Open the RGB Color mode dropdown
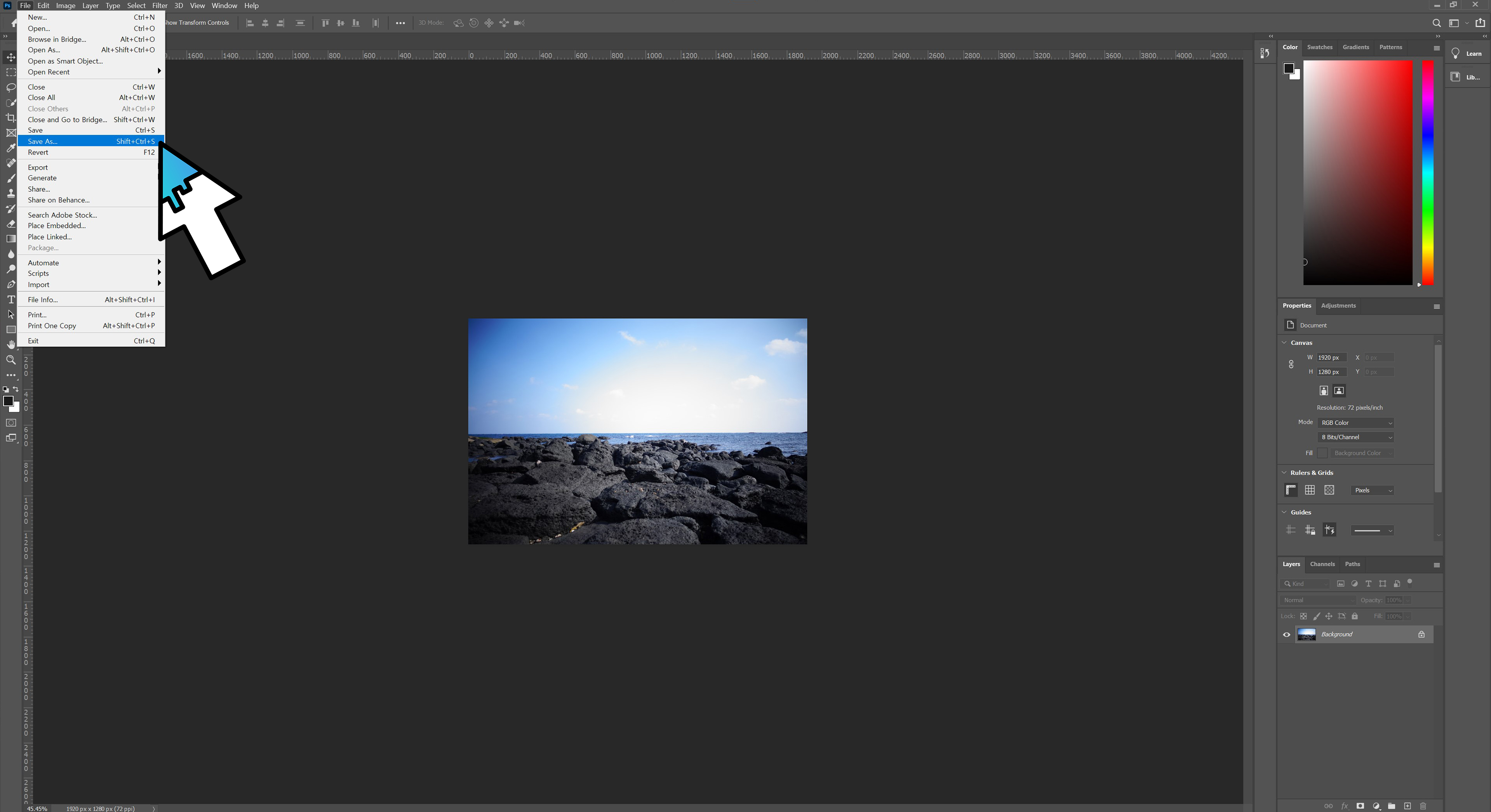 tap(1355, 423)
